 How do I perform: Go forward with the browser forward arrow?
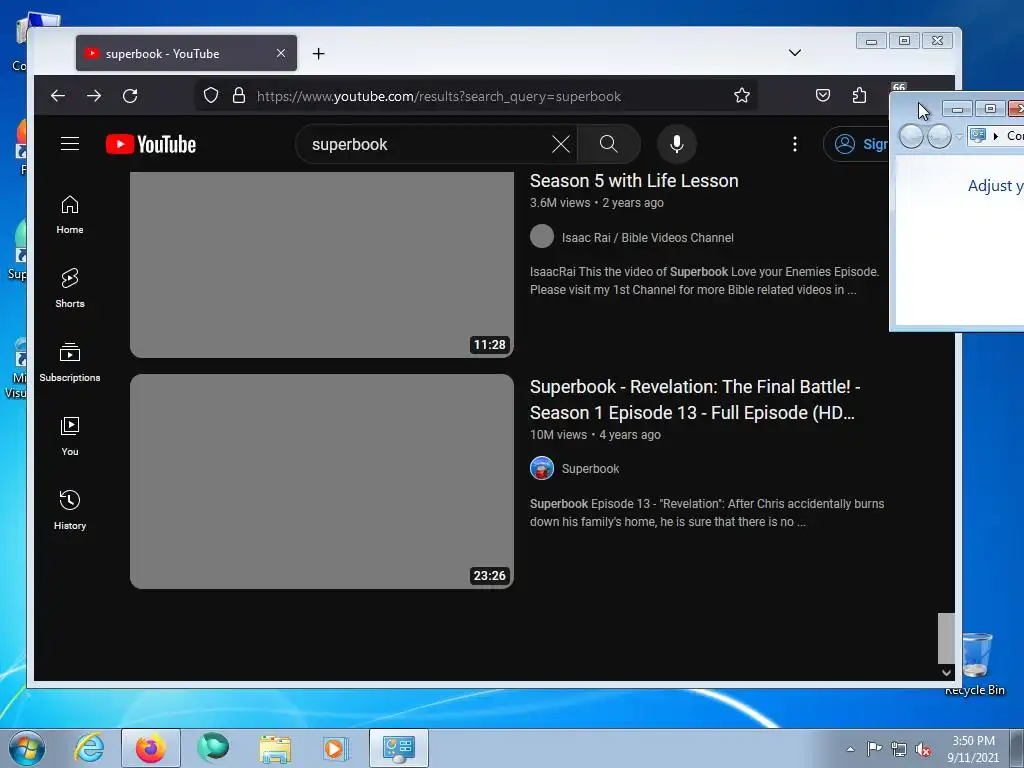pyautogui.click(x=94, y=96)
